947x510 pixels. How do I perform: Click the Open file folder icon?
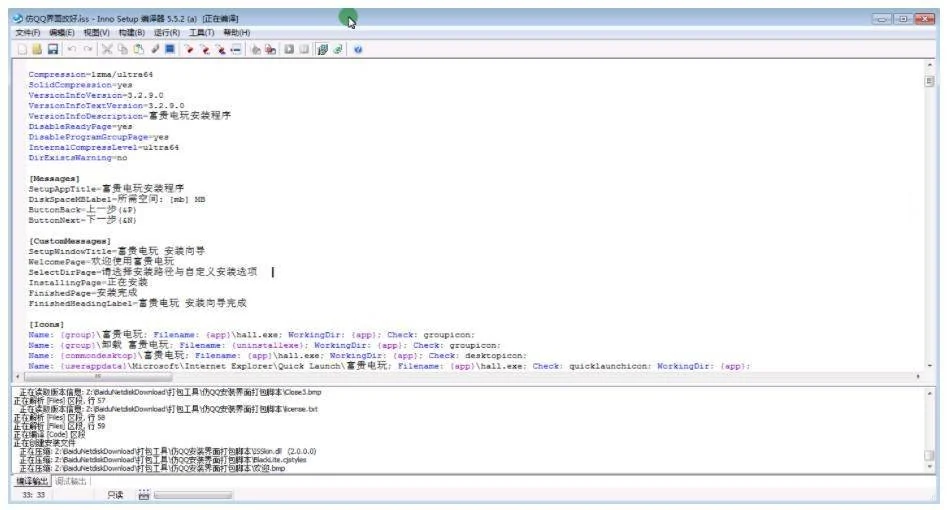point(37,49)
